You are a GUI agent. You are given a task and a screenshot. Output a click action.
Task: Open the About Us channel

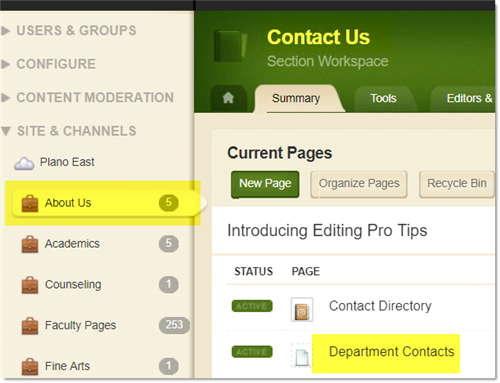(68, 203)
